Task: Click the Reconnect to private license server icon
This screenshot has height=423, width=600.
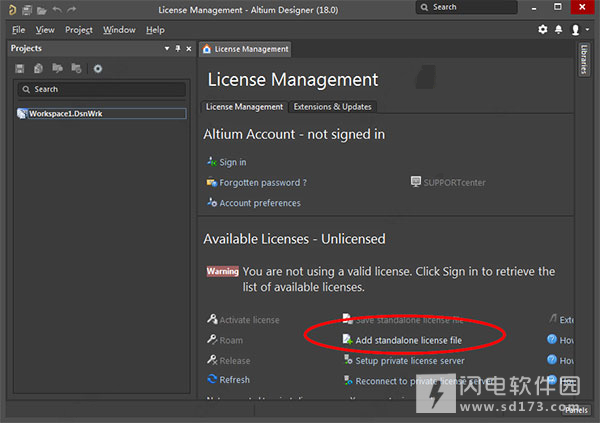Action: (x=348, y=380)
